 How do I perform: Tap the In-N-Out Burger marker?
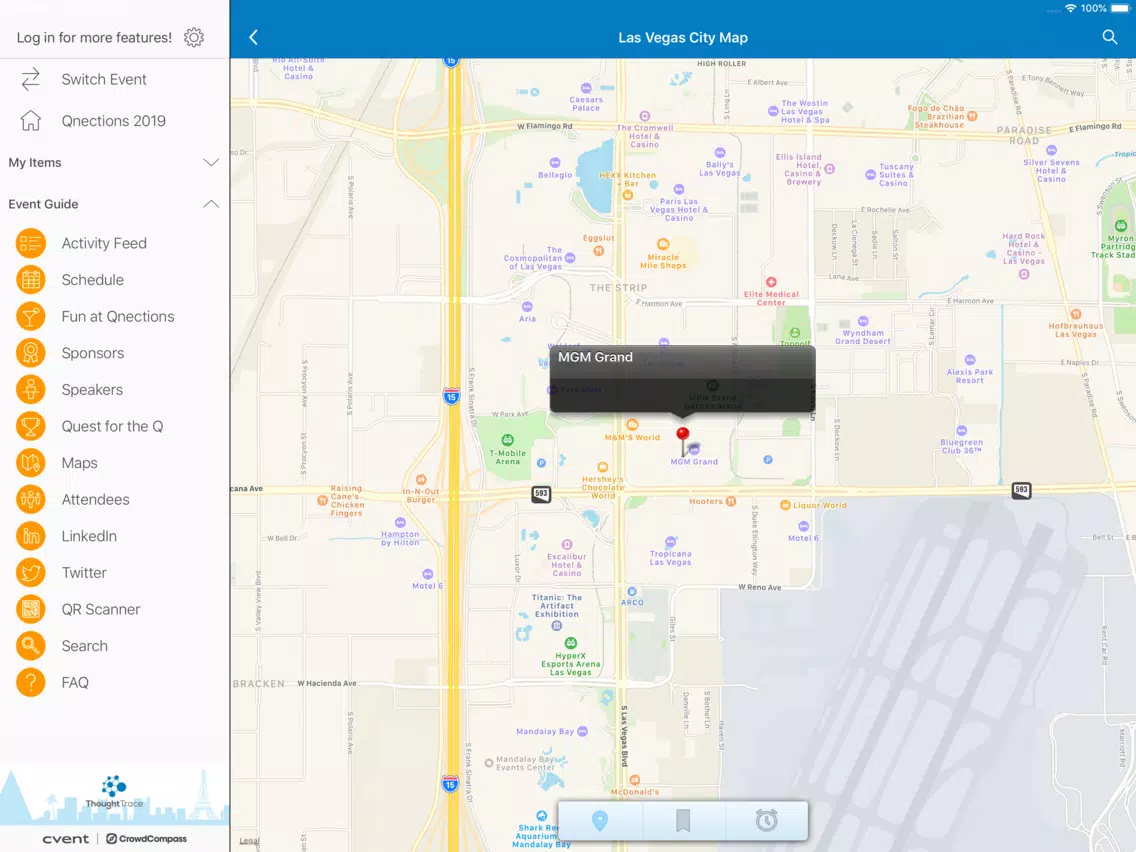(x=421, y=480)
